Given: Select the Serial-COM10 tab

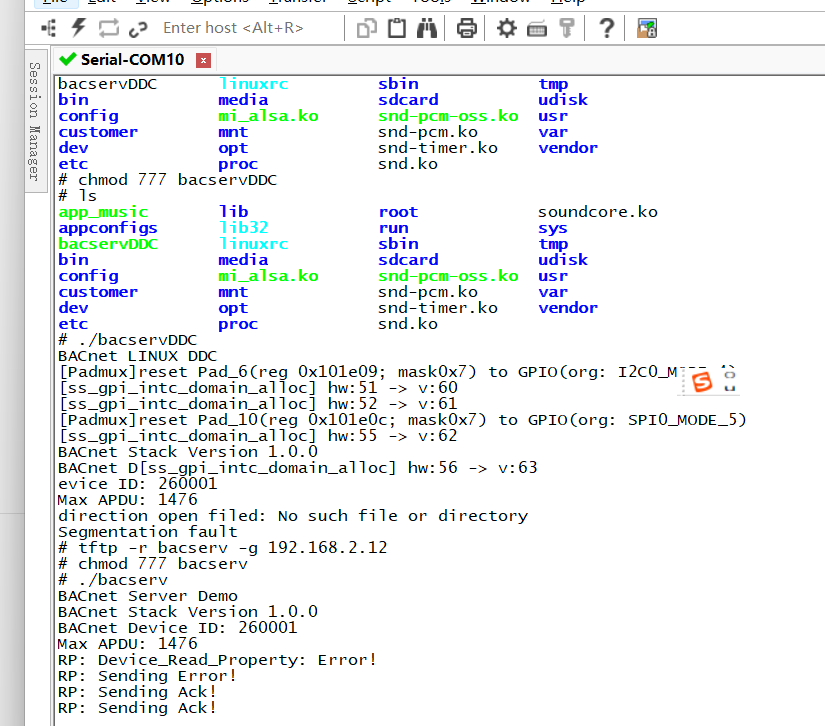Looking at the screenshot, I should (133, 59).
